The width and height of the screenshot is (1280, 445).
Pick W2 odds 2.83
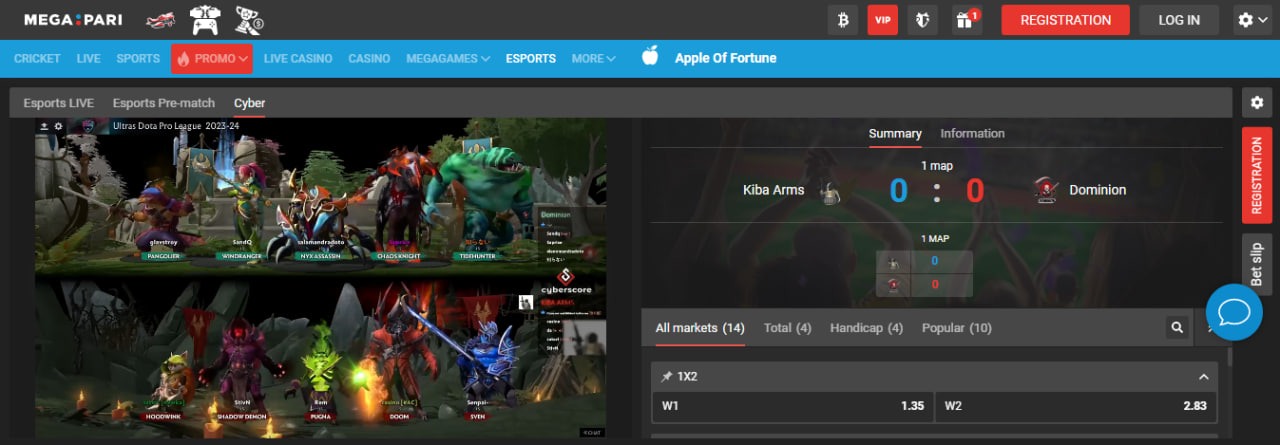1077,406
